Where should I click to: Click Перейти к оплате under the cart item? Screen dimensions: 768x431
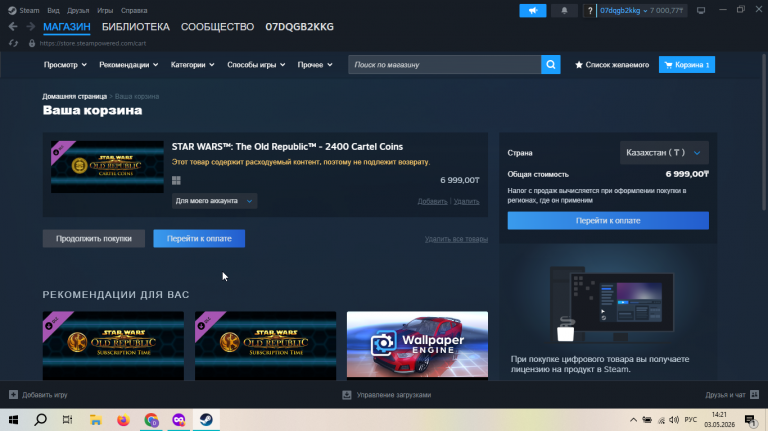pos(199,239)
